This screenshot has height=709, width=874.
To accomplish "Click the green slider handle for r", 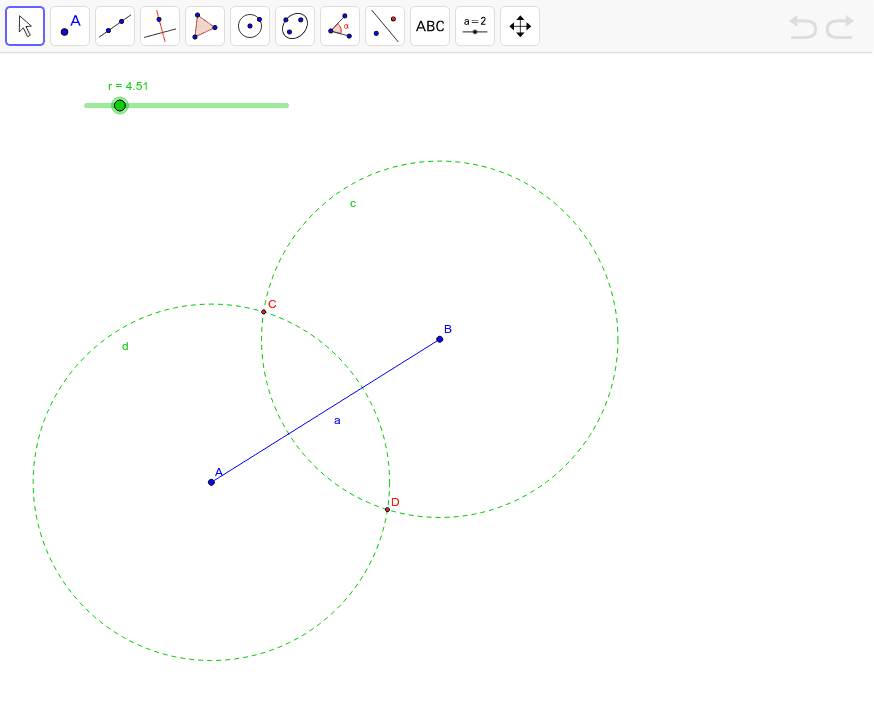I will (120, 105).
